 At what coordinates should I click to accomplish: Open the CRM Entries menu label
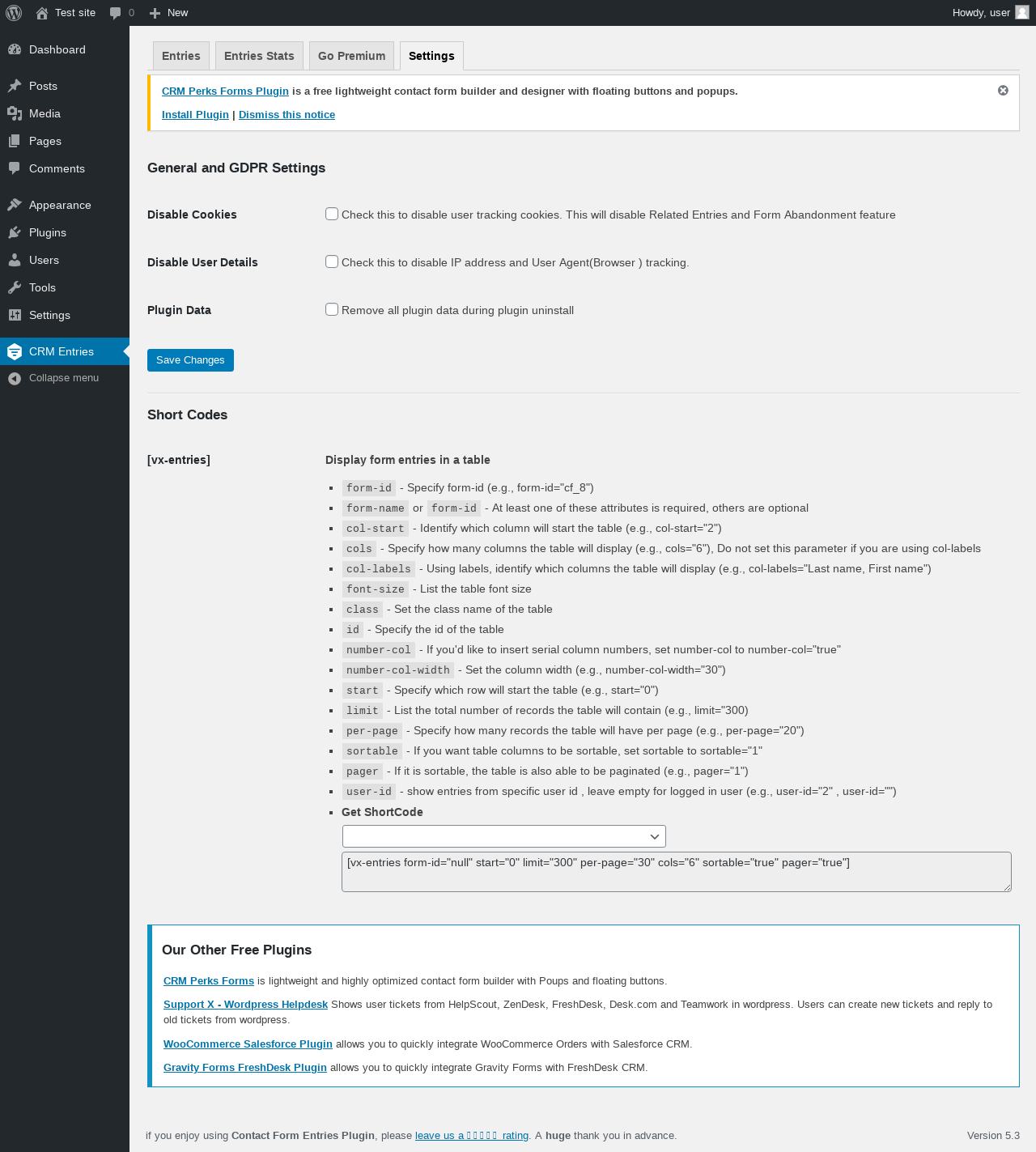(x=62, y=351)
